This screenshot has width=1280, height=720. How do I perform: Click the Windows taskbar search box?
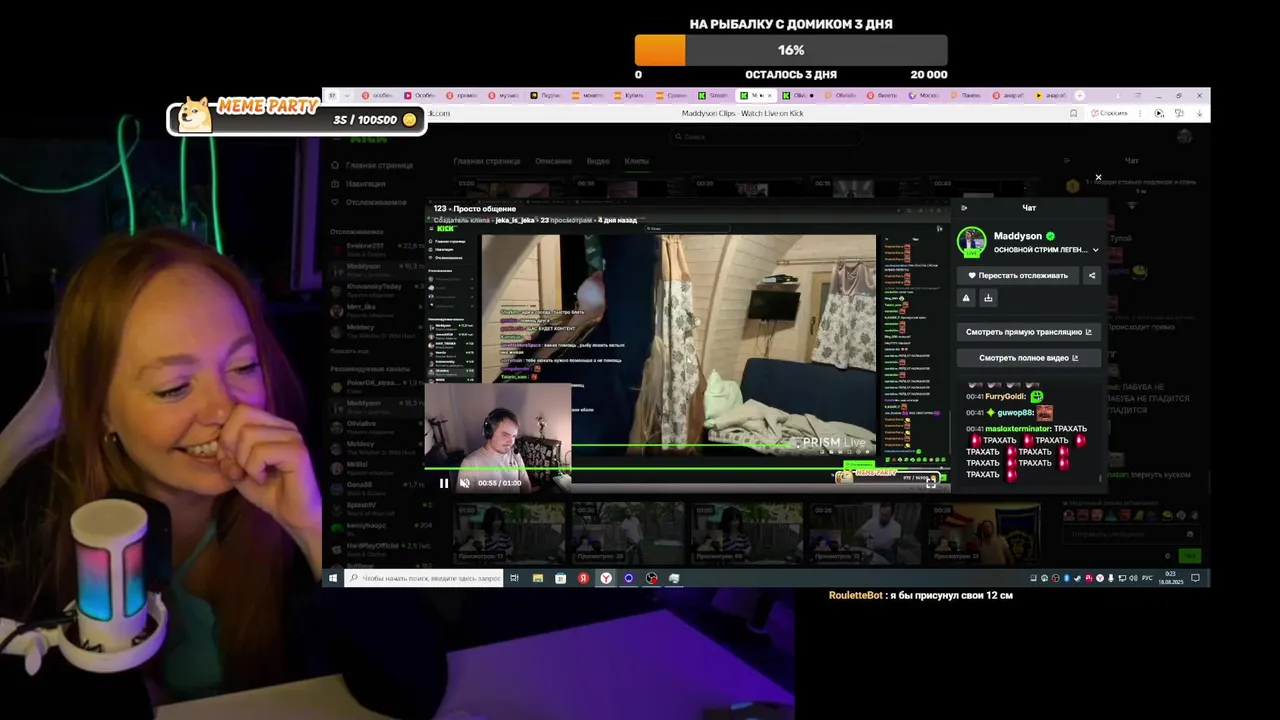pyautogui.click(x=424, y=578)
